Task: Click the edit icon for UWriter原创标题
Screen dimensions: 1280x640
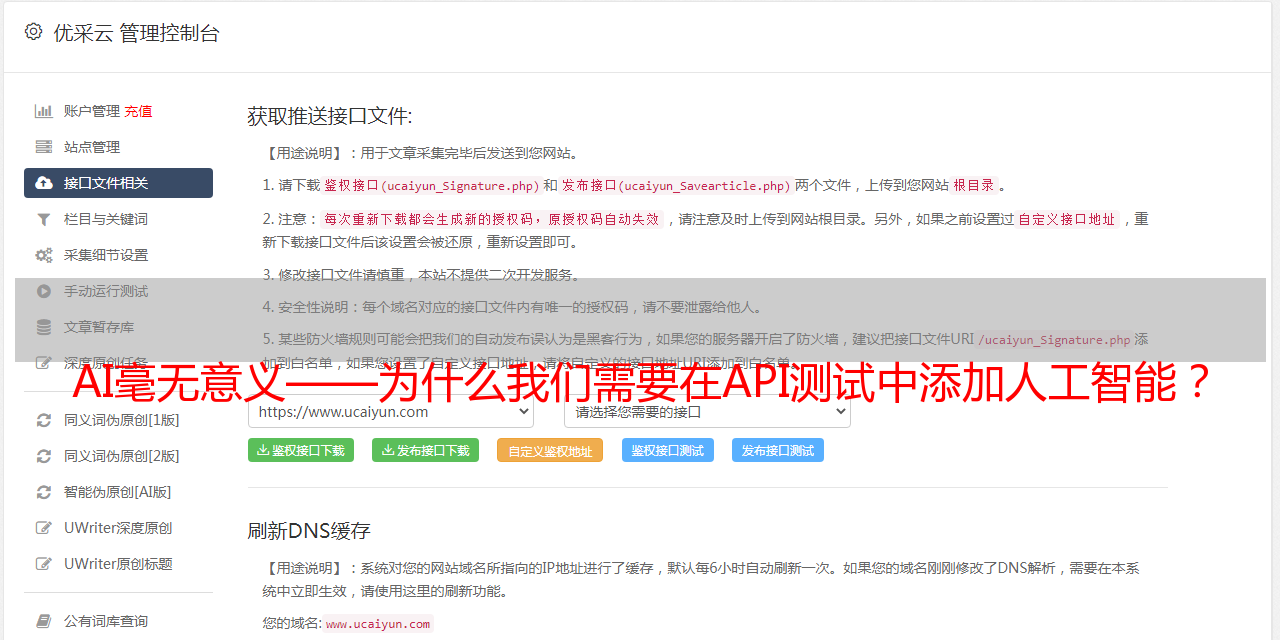Action: [x=44, y=564]
